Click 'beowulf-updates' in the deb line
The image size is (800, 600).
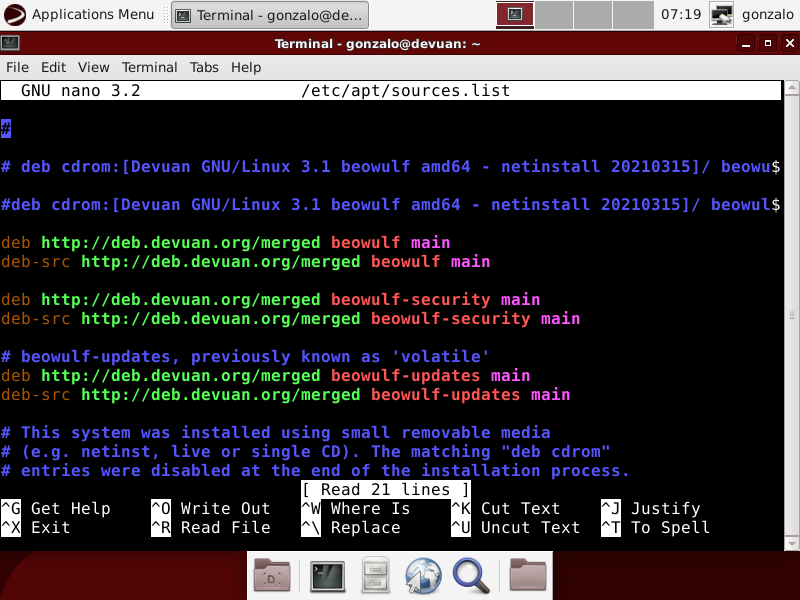[406, 376]
